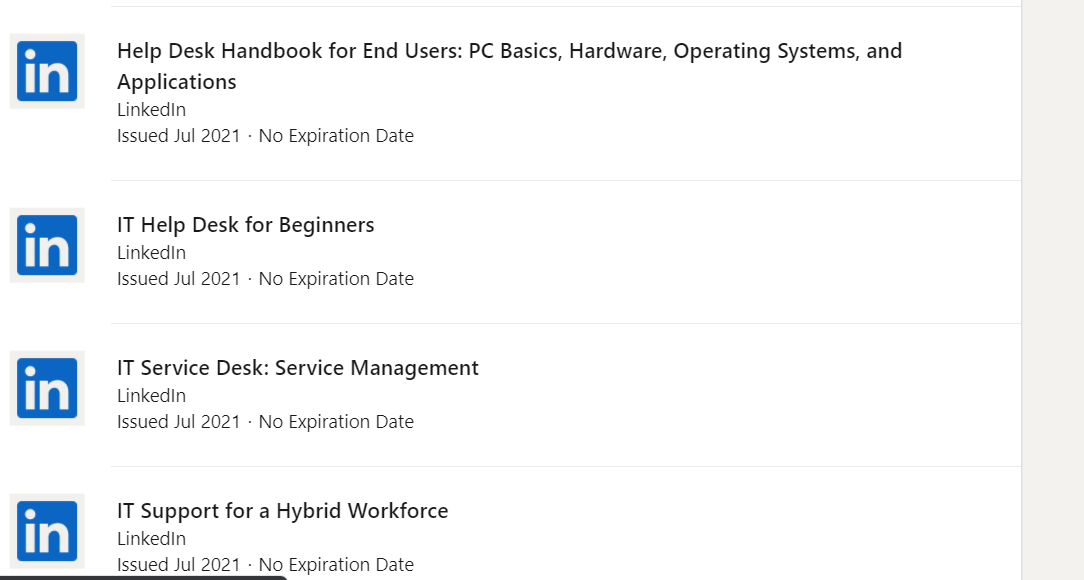This screenshot has width=1084, height=580.
Task: Open IT Service Desk: Service Management title
Action: 297,368
